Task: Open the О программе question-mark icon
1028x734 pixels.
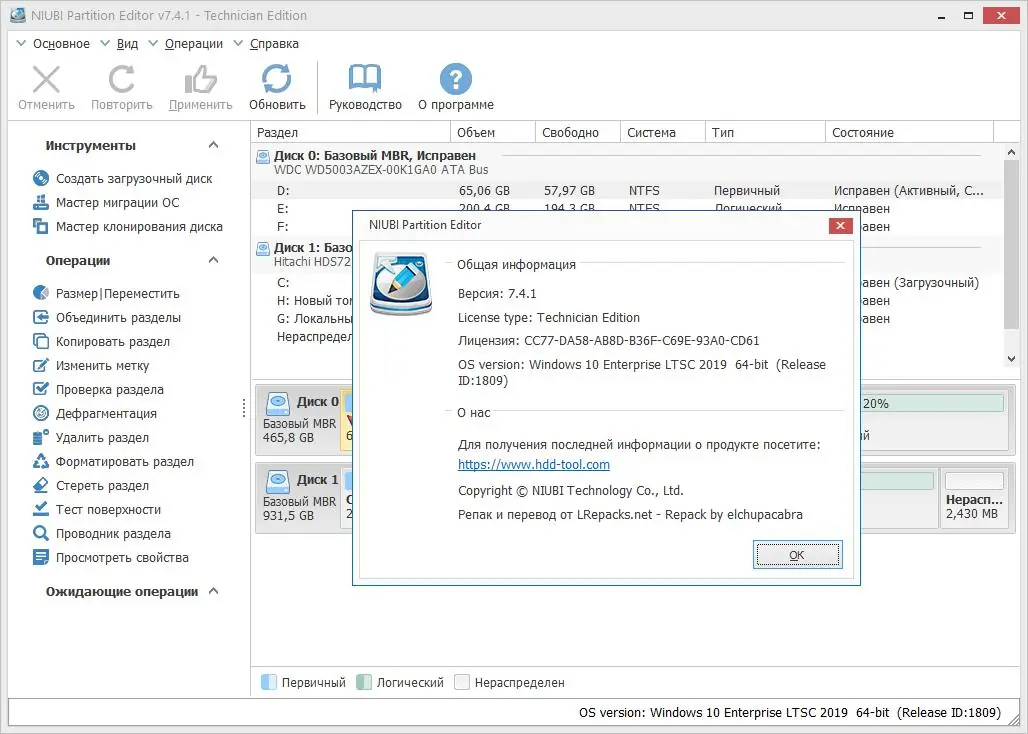Action: [456, 79]
